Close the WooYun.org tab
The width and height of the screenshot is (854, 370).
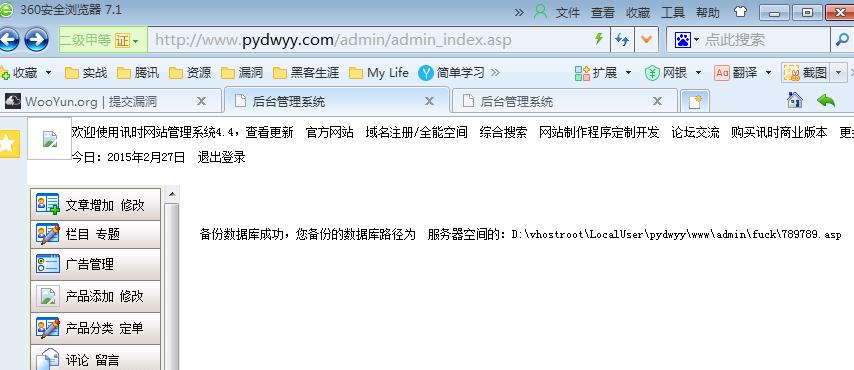(201, 101)
